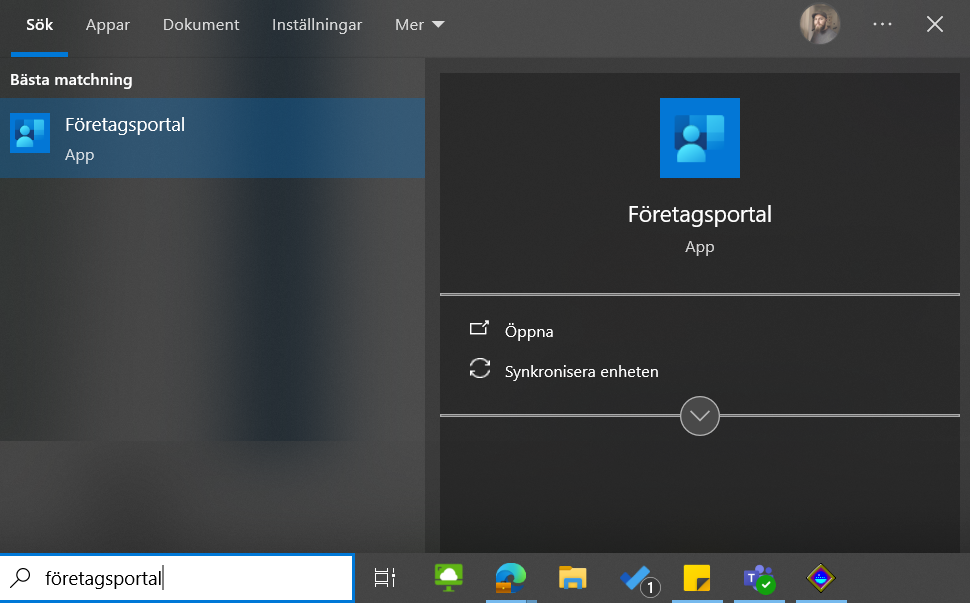
Task: Switch to the Sök tab
Action: click(40, 25)
